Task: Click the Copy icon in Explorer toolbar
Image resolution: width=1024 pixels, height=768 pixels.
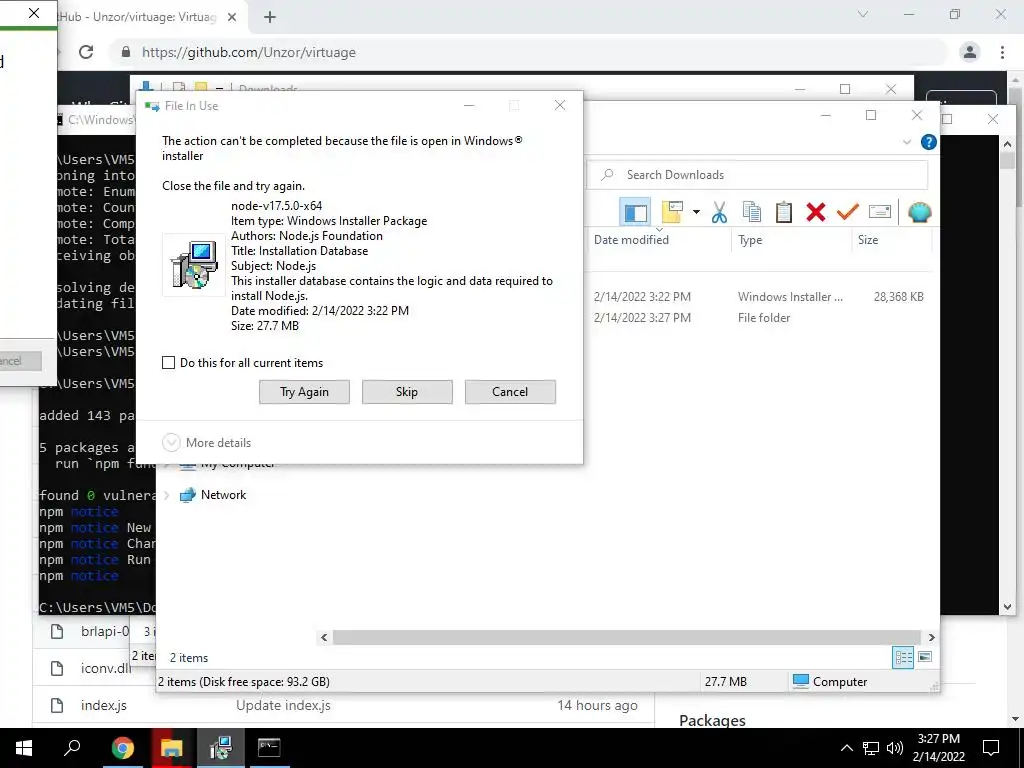Action: tap(752, 212)
